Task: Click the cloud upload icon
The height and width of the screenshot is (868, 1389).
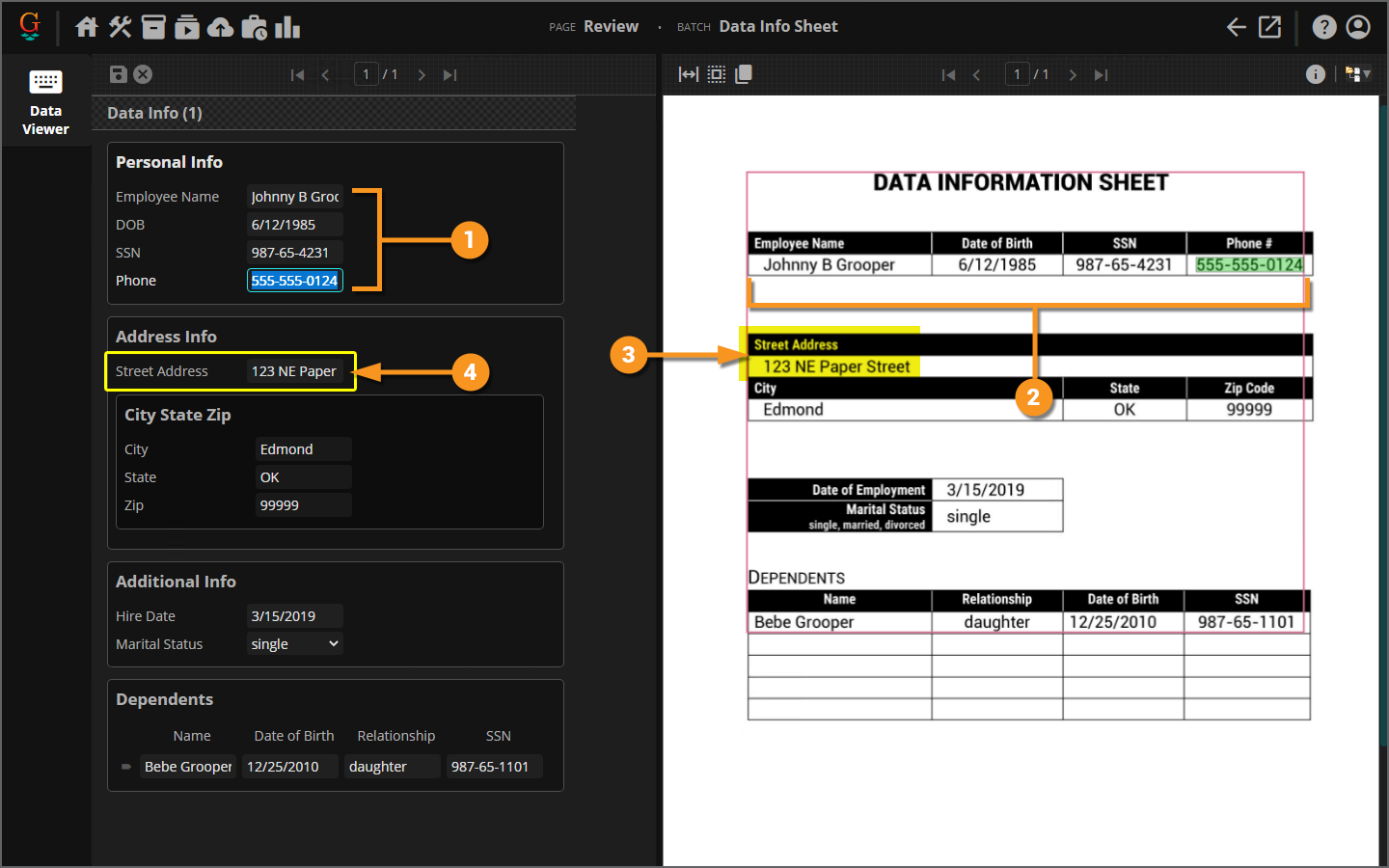Action: pyautogui.click(x=221, y=27)
